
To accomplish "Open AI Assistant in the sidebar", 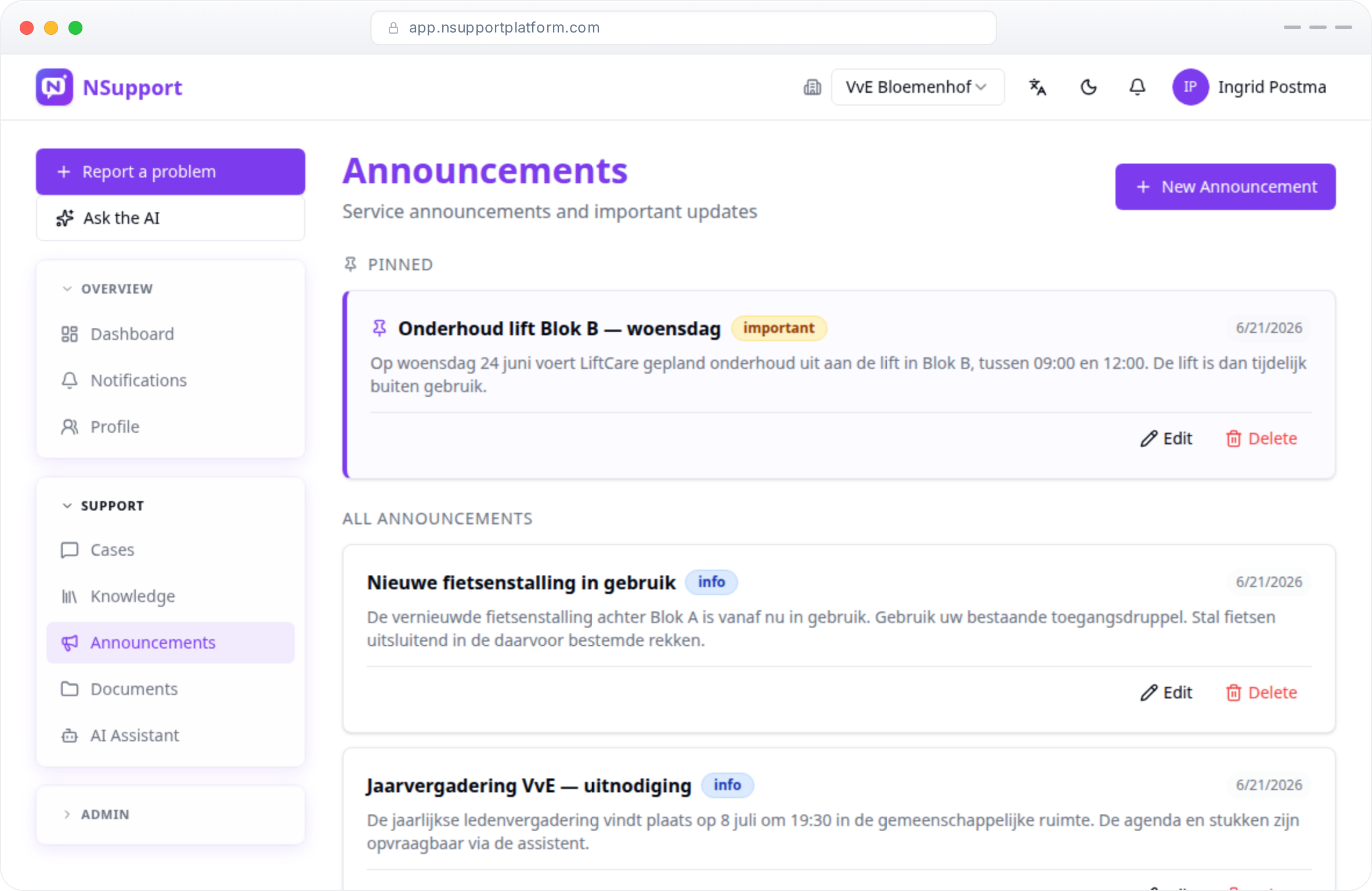I will click(171, 736).
